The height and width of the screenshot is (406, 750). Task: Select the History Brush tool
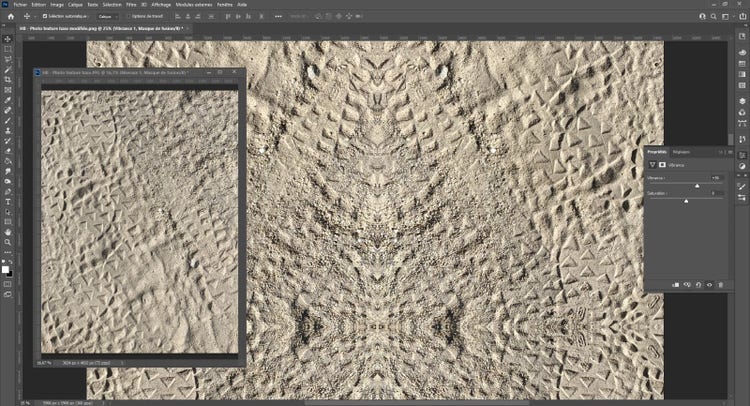tap(8, 141)
